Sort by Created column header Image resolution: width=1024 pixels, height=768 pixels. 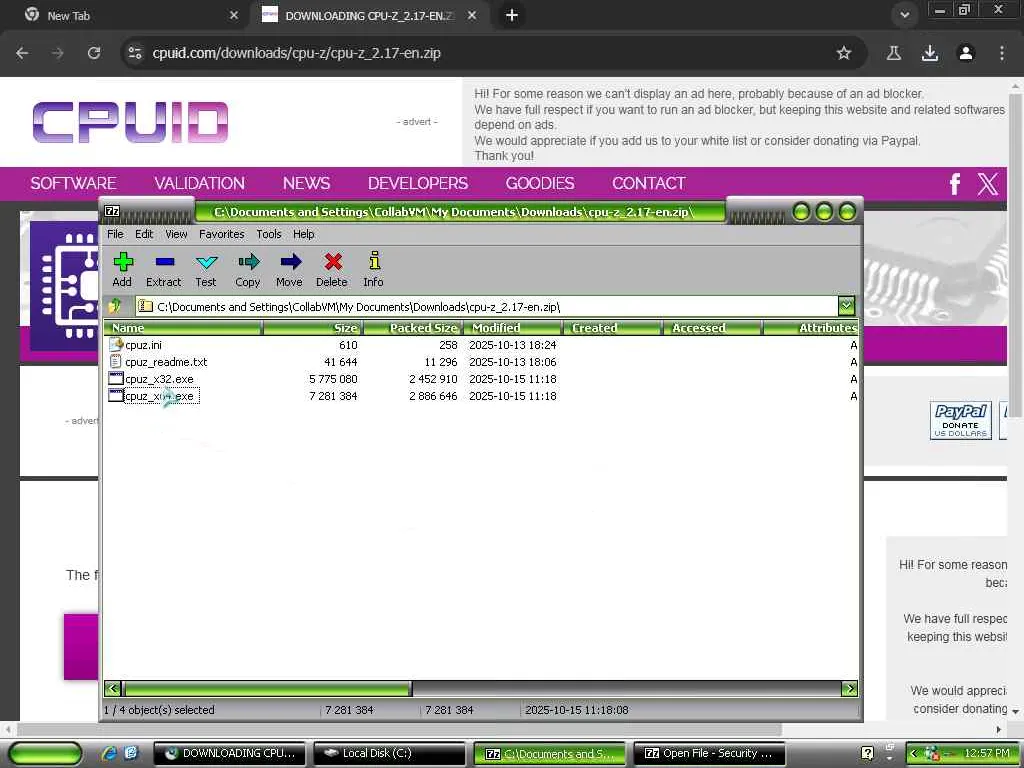point(613,328)
